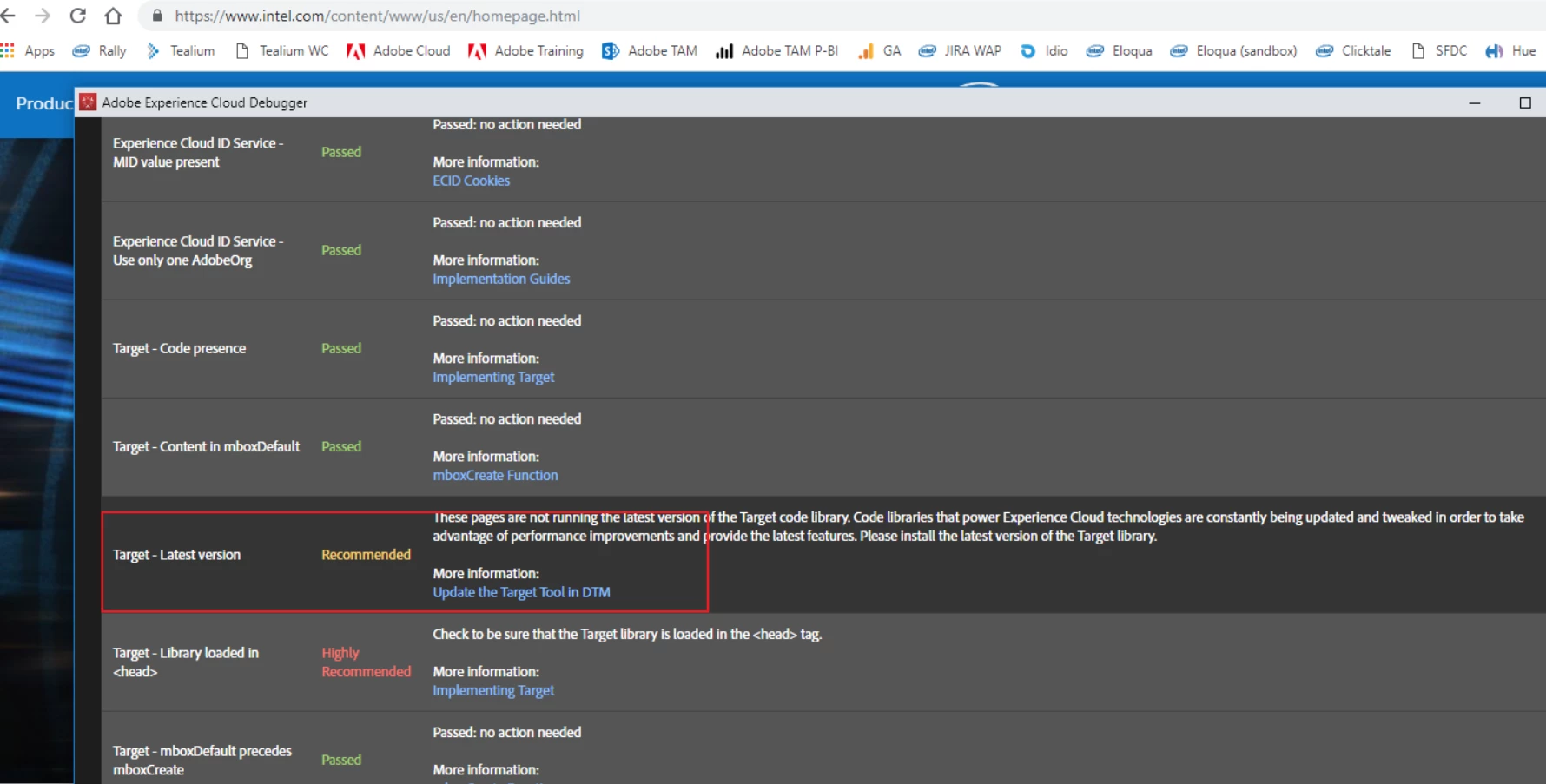
Task: Click Passed status for Use only one AdobeOrg
Action: click(x=341, y=250)
